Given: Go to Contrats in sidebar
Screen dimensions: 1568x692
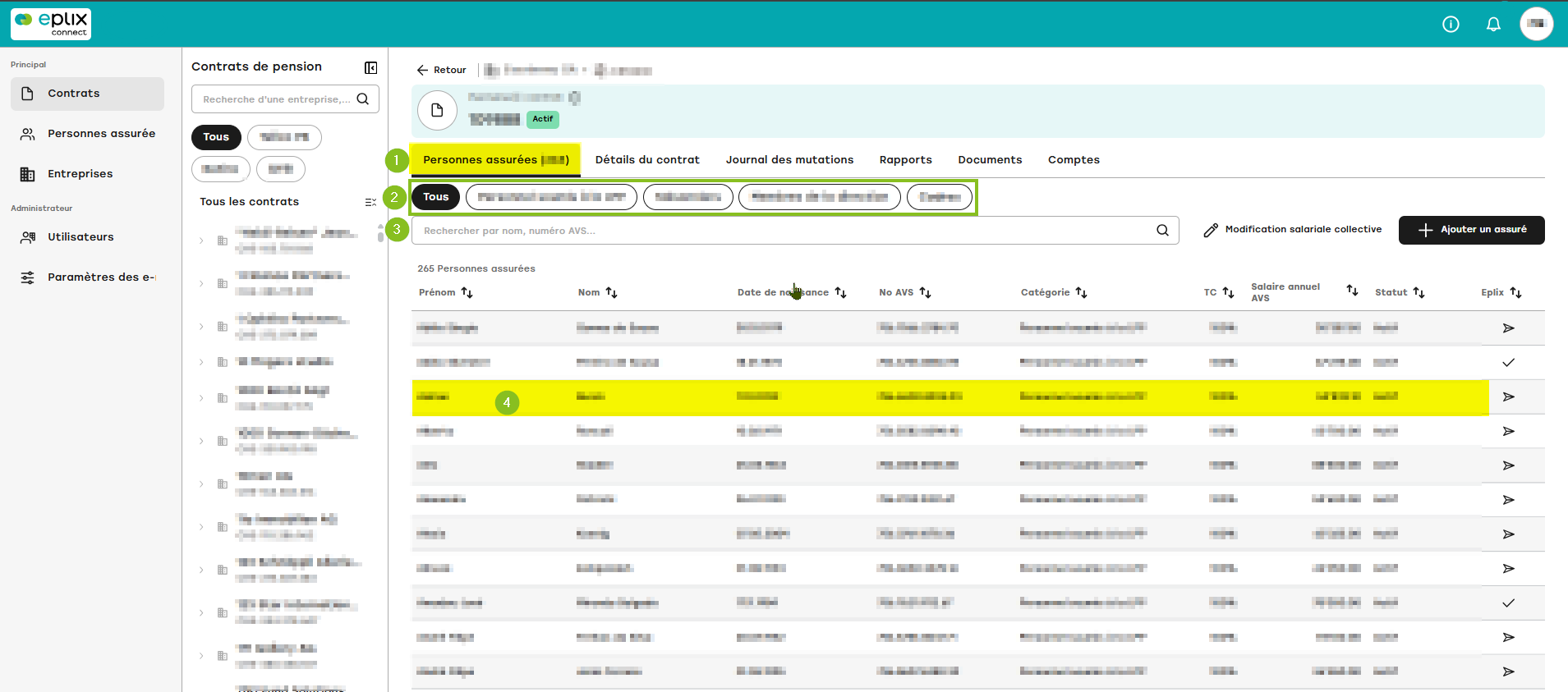Looking at the screenshot, I should [87, 94].
